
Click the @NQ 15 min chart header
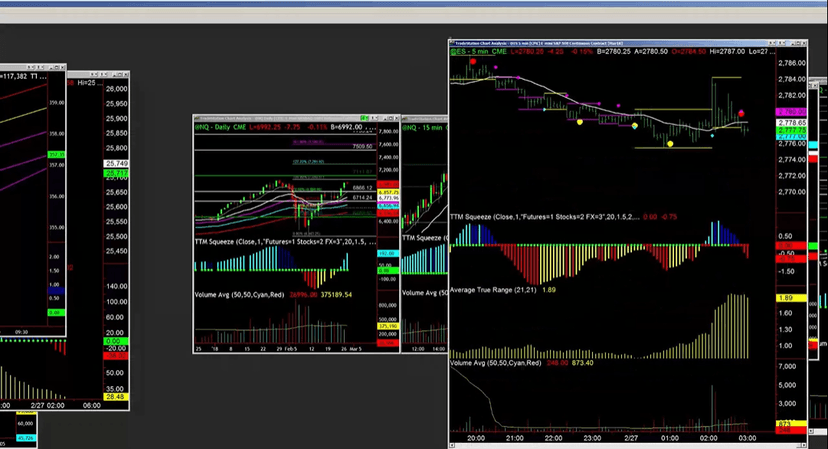425,128
